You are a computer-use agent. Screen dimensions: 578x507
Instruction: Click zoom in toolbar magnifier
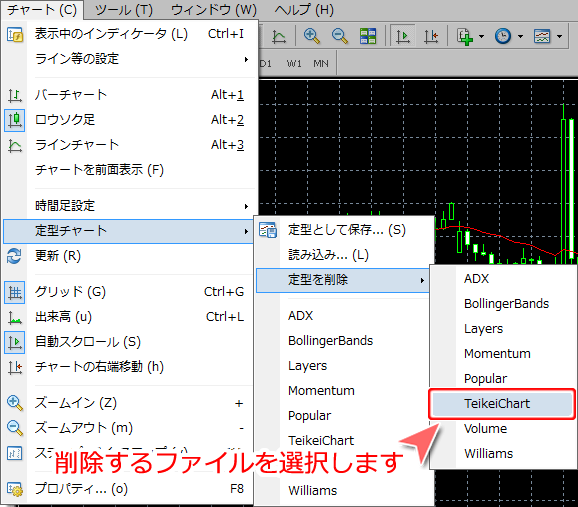point(312,36)
